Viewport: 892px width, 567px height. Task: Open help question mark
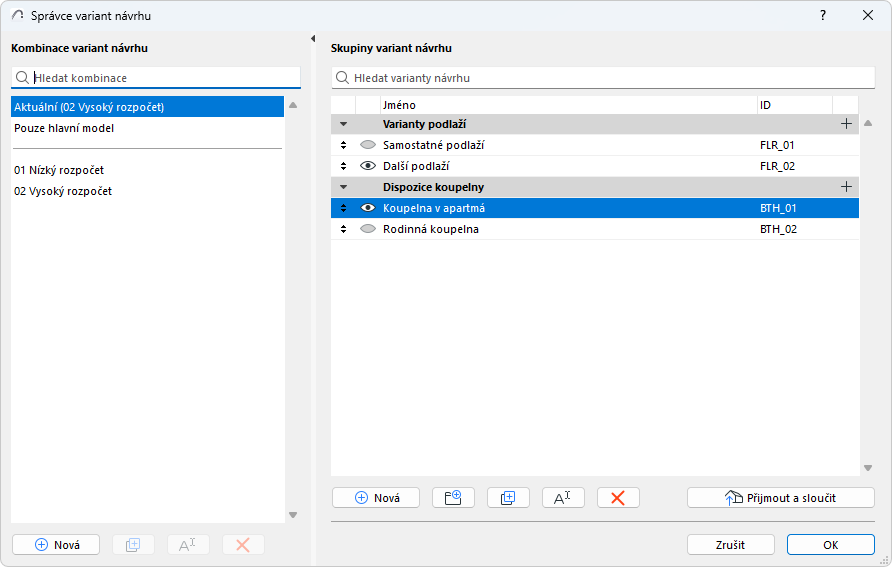click(823, 15)
